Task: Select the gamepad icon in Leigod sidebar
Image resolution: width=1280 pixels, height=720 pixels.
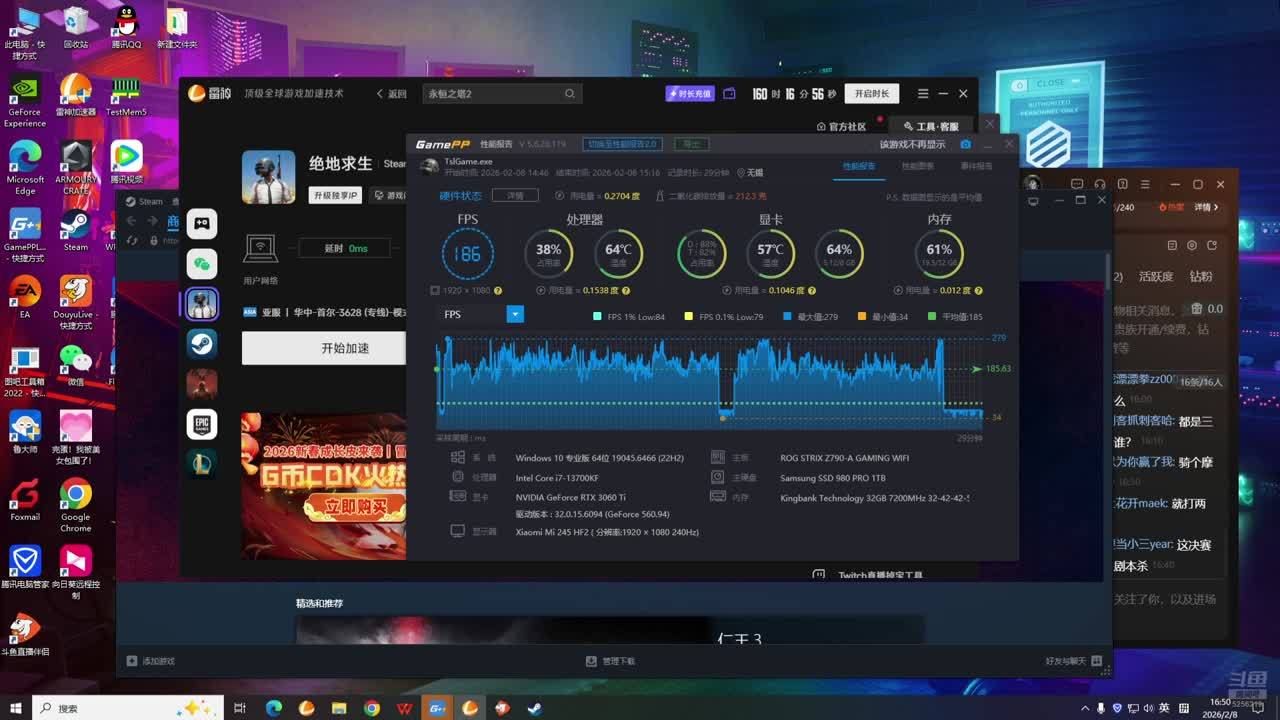Action: (x=201, y=224)
